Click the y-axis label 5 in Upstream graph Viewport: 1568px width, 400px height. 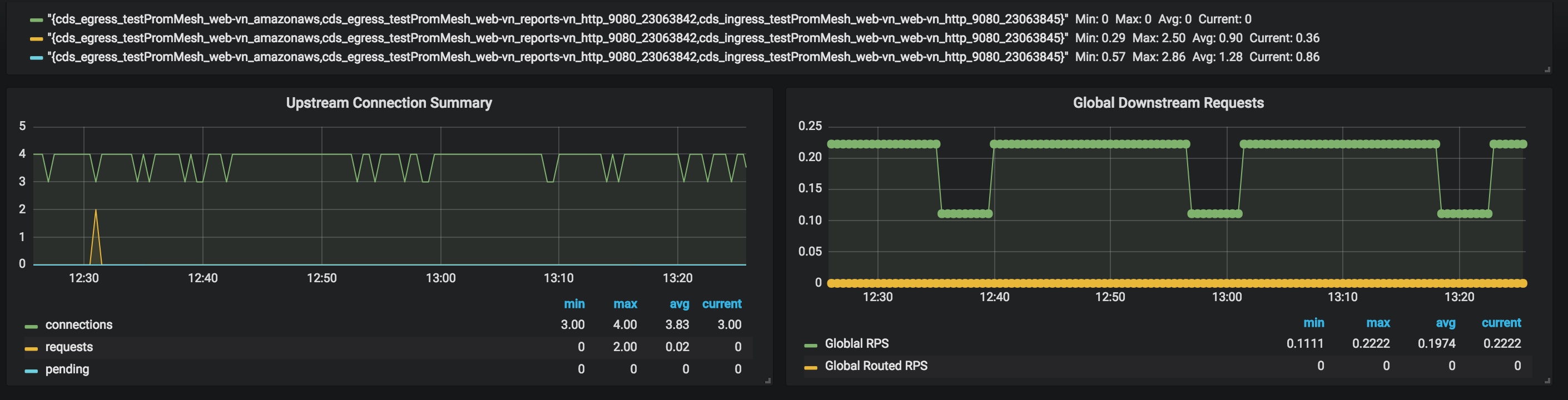pyautogui.click(x=23, y=126)
